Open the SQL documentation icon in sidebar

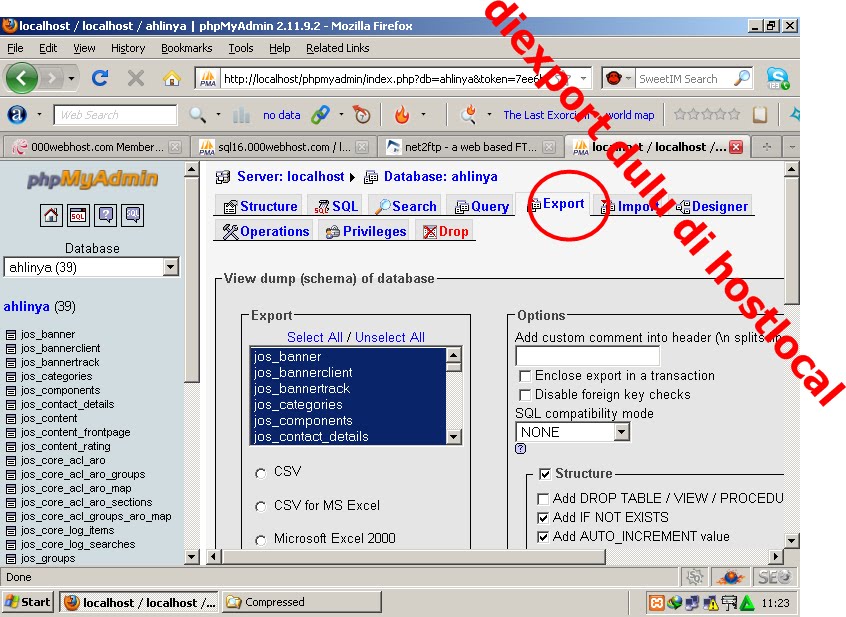pyautogui.click(x=133, y=215)
